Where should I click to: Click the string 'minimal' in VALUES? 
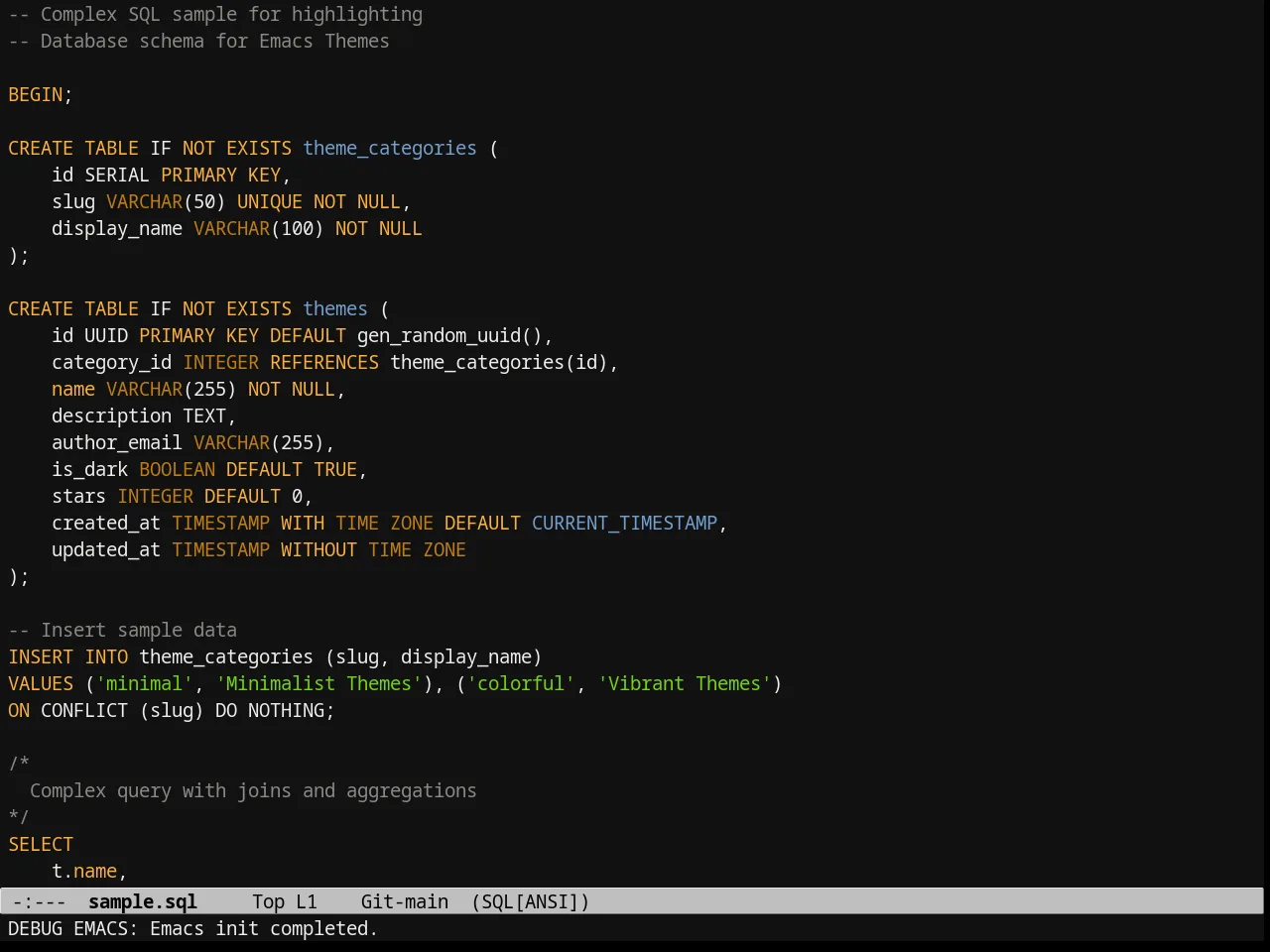pyautogui.click(x=144, y=683)
